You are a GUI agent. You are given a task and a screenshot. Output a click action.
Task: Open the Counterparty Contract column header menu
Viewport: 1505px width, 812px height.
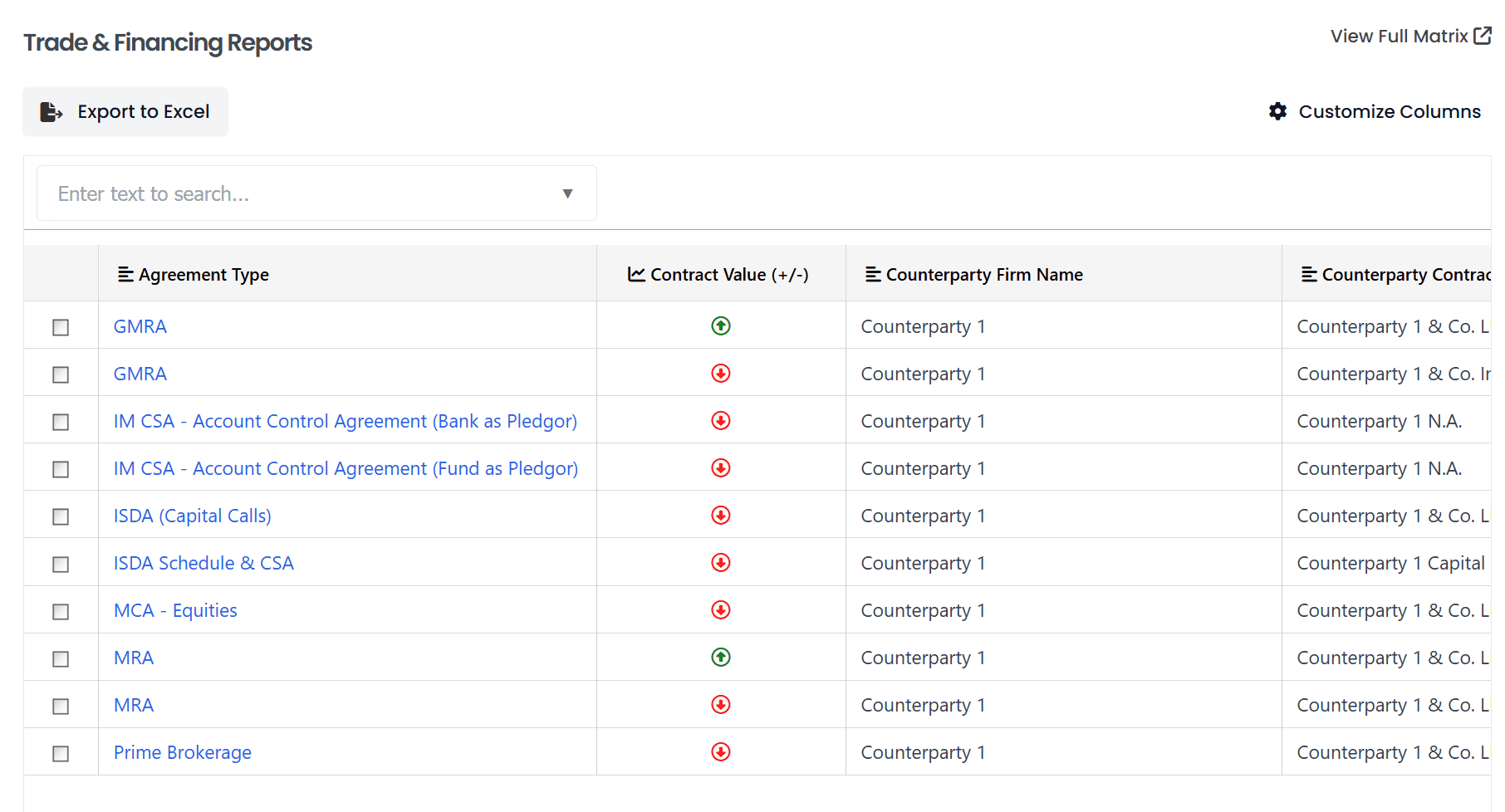(x=1309, y=275)
